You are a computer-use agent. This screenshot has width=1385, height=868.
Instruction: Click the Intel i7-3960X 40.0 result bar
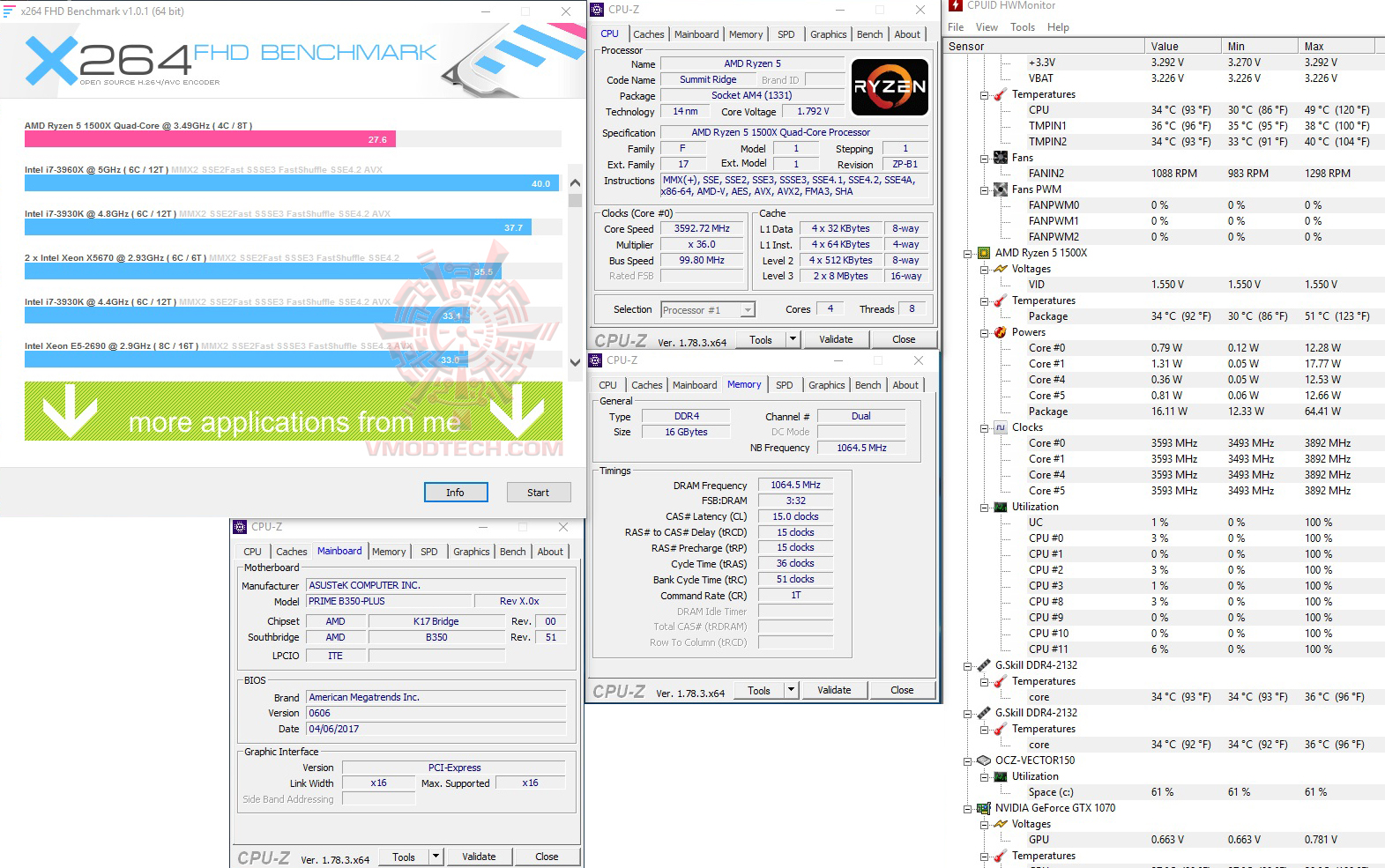292,183
